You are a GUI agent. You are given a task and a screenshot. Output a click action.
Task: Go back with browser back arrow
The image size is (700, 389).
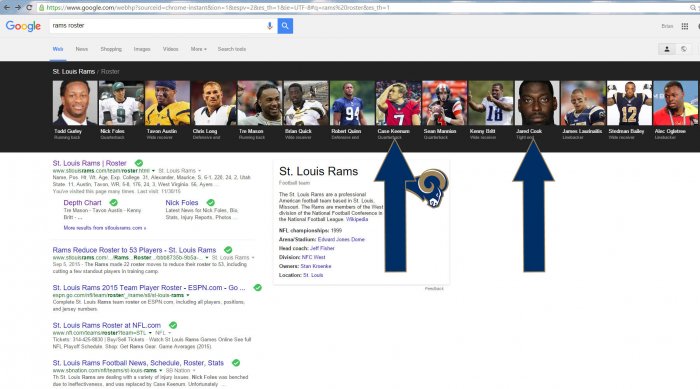pyautogui.click(x=7, y=8)
